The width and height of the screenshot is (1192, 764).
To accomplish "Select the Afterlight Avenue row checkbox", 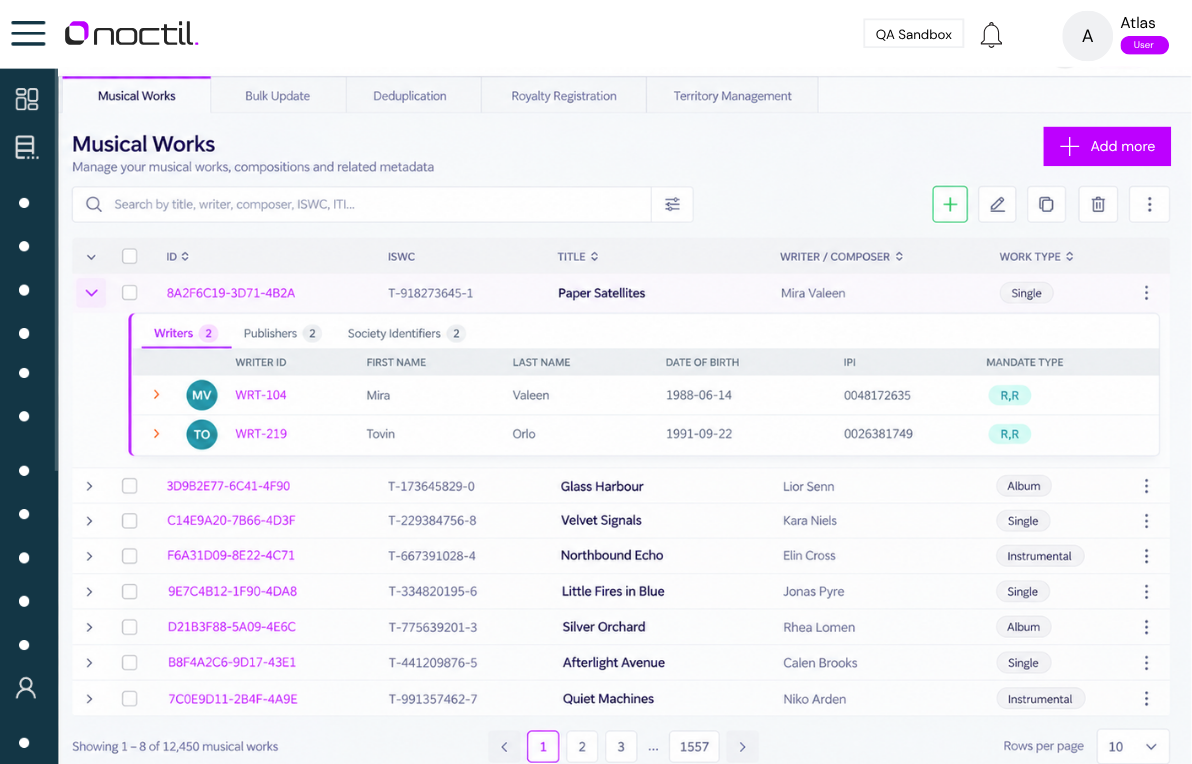I will tap(129, 663).
